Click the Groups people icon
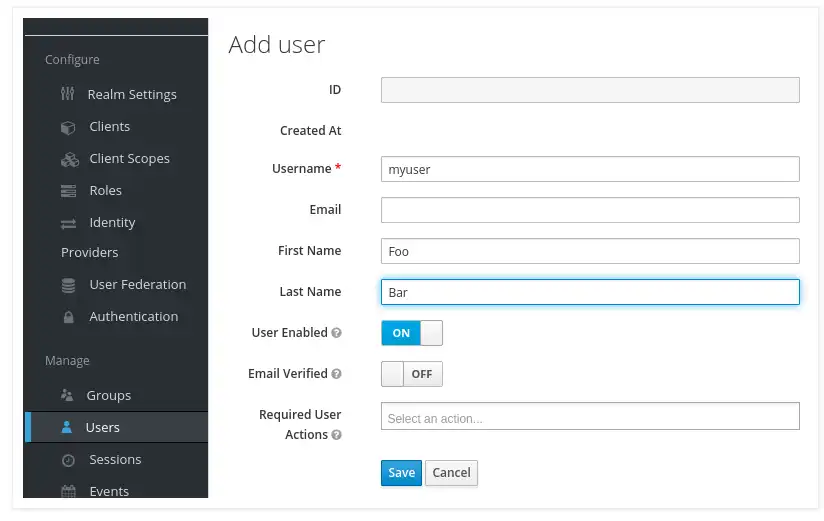The width and height of the screenshot is (824, 521). [68, 396]
